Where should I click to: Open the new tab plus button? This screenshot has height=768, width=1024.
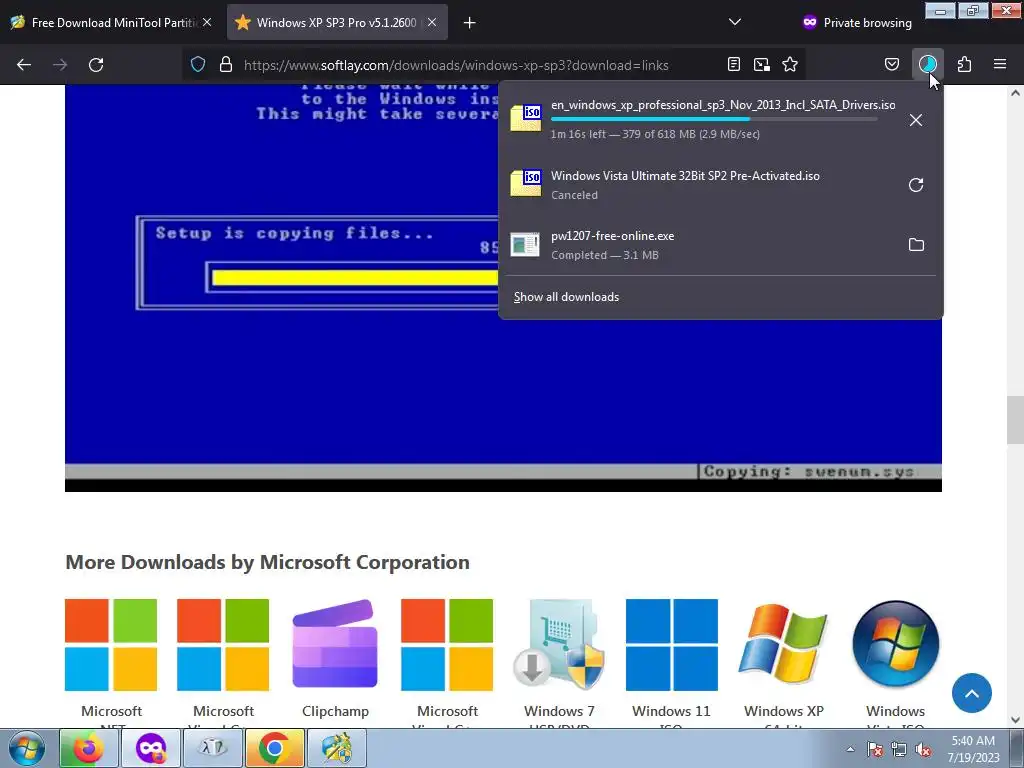point(470,23)
